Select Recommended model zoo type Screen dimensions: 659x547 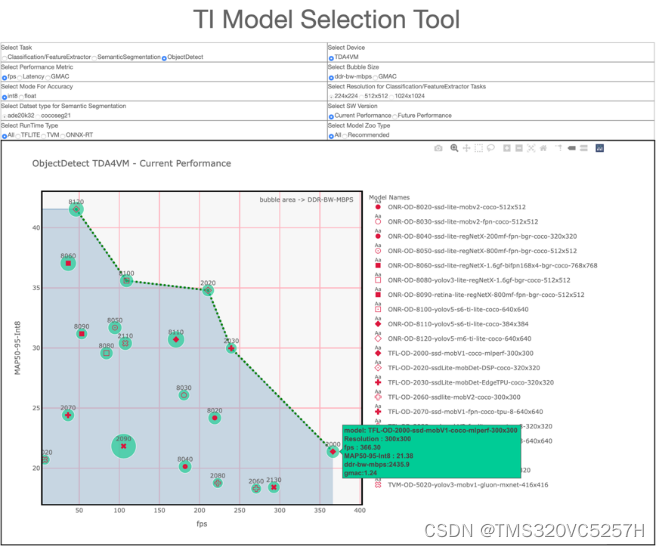344,136
